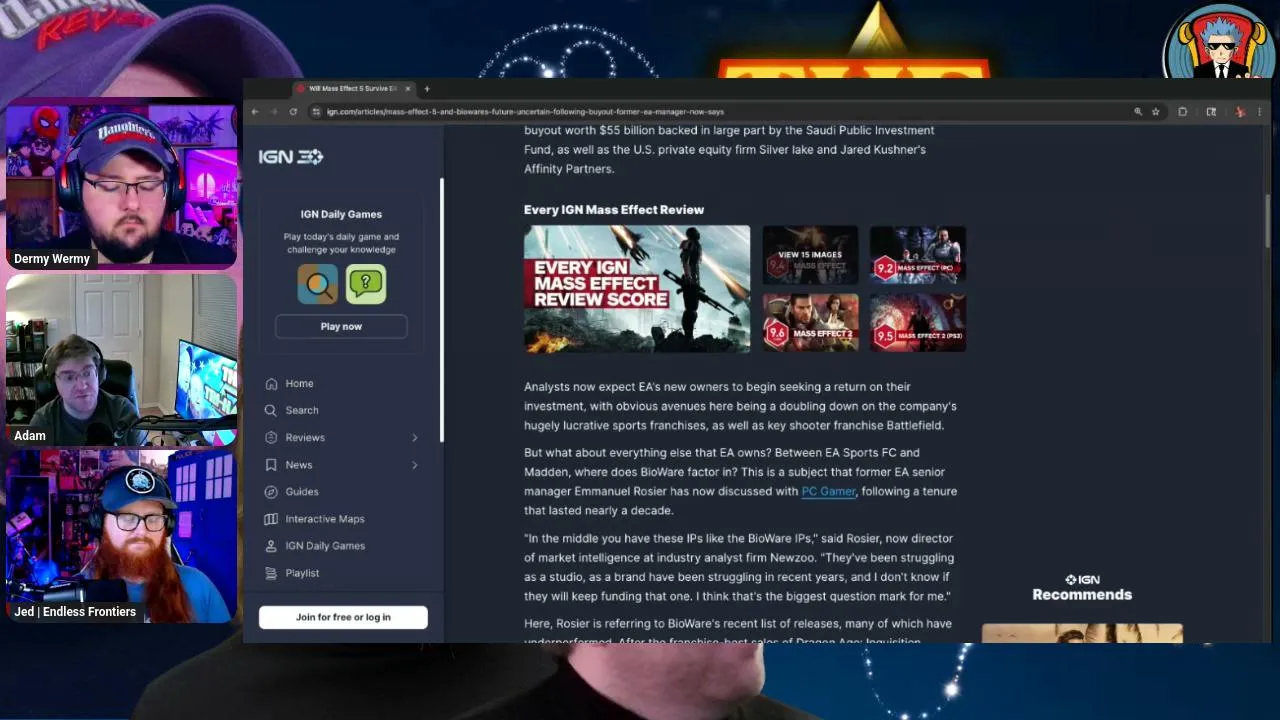Open the Mass Effect (PC) 9.2 thumbnail

918,255
